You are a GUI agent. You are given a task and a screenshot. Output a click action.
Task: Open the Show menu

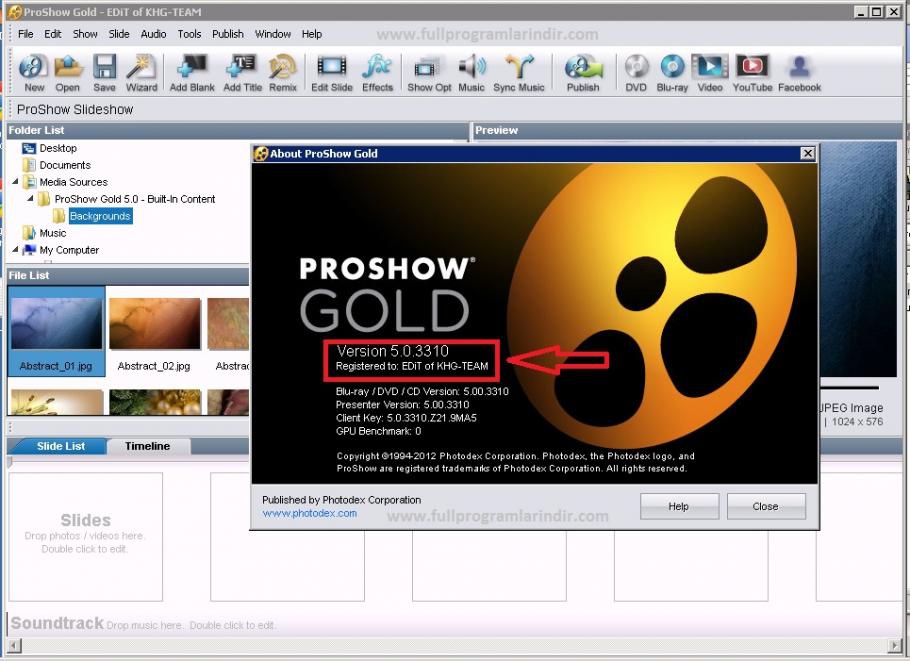coord(85,34)
